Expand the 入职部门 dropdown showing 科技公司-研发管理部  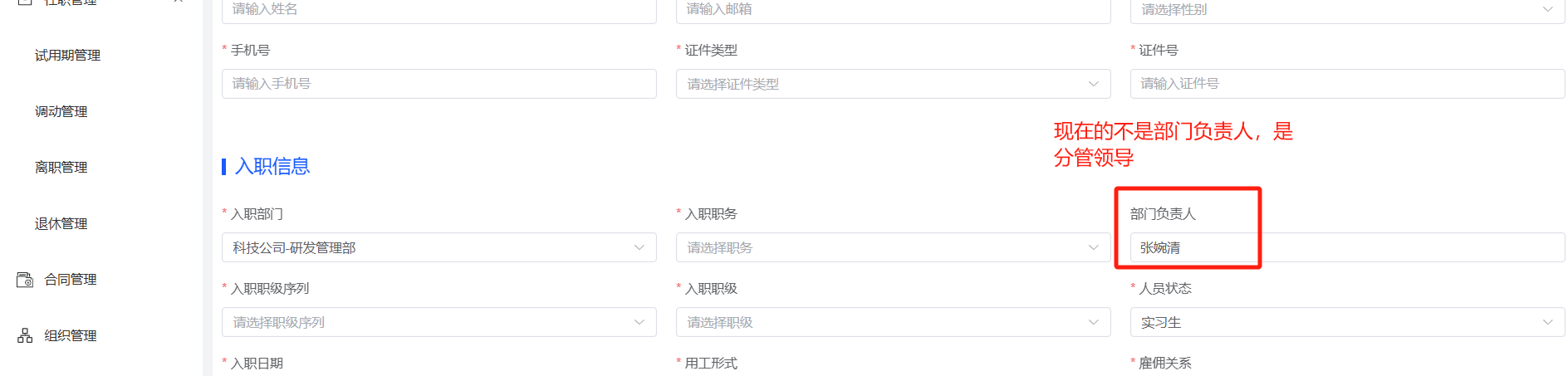pos(439,247)
